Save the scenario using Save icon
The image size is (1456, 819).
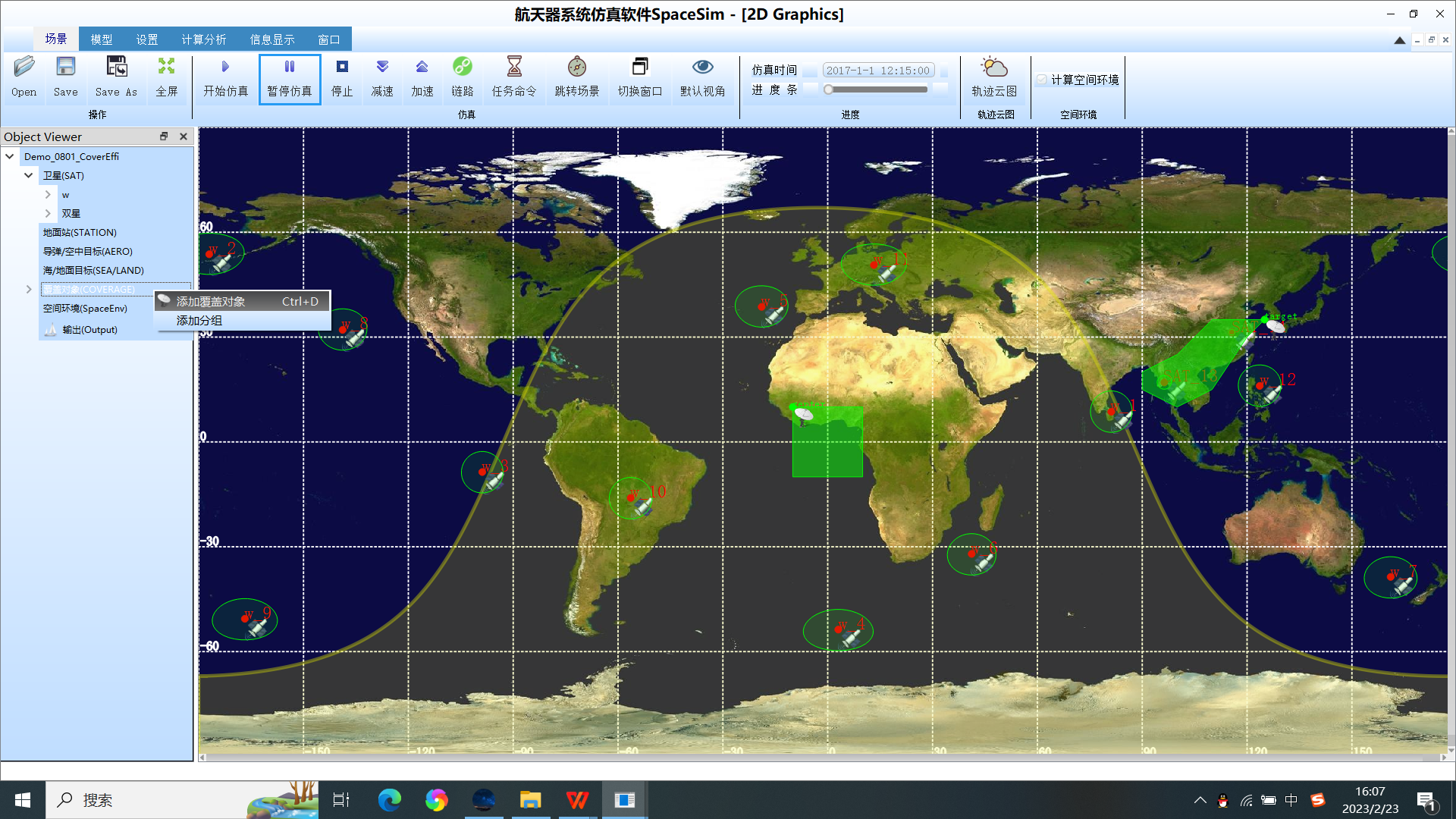point(65,77)
